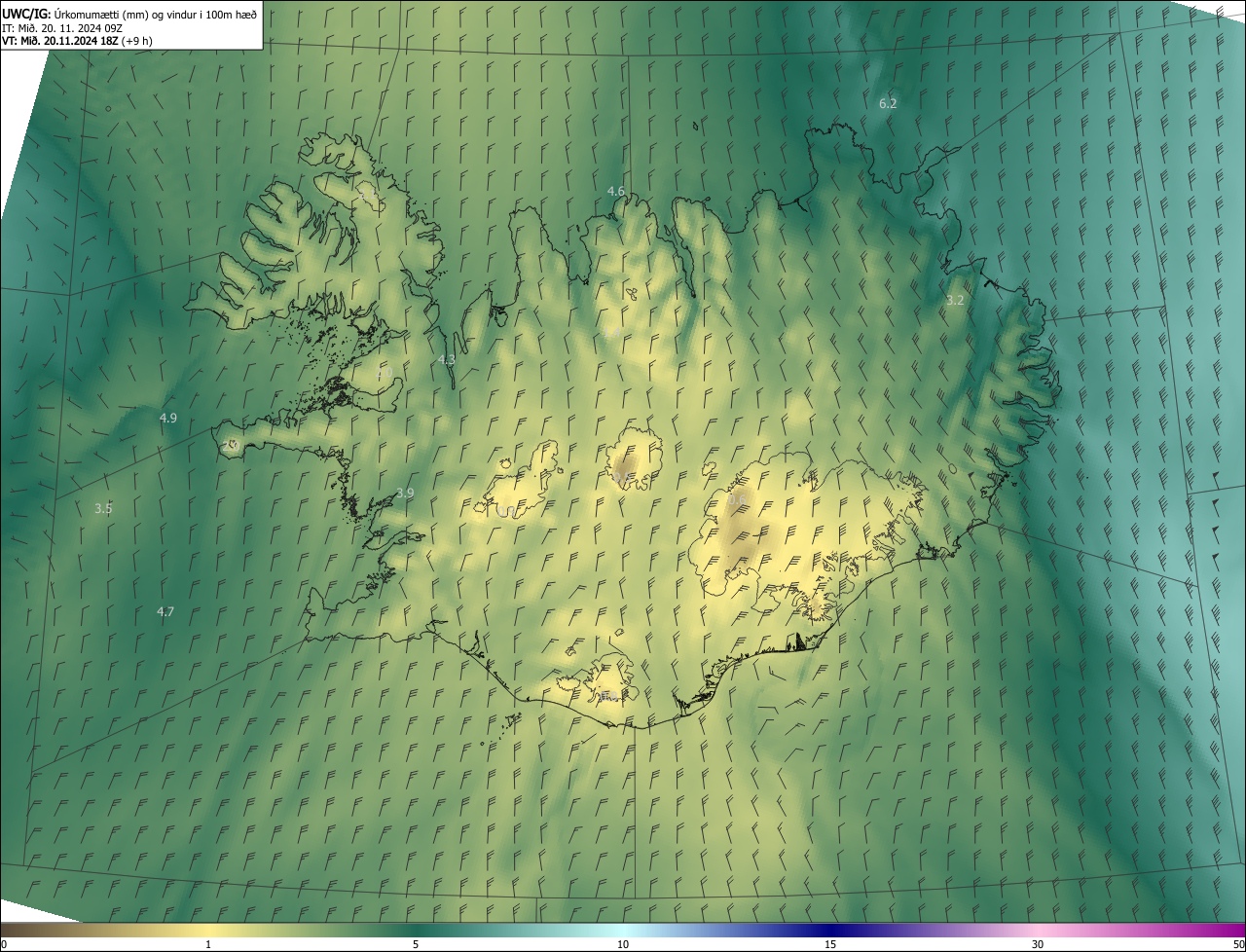Click the colorbar tick label 1

pyautogui.click(x=208, y=944)
